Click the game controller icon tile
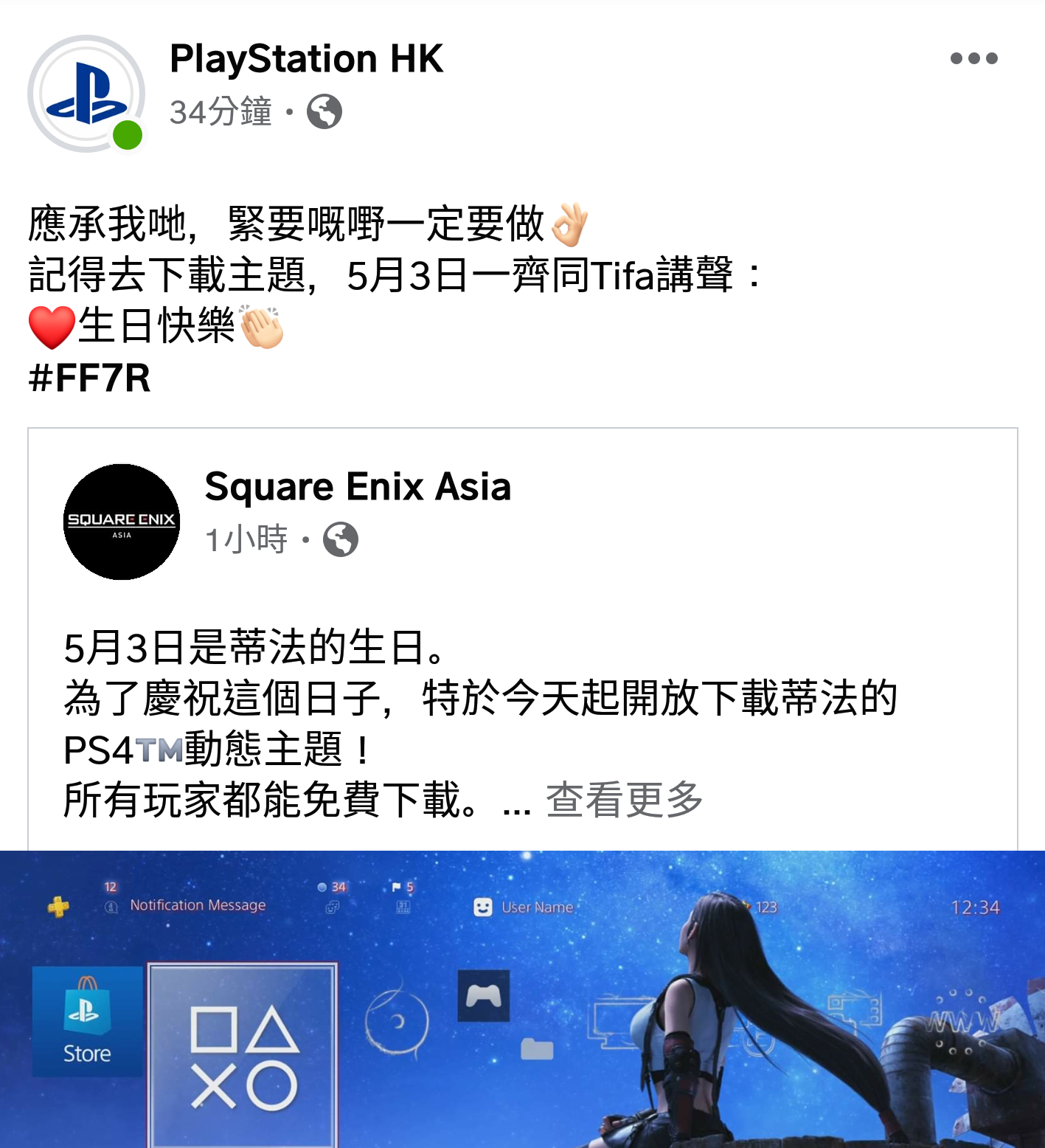The height and width of the screenshot is (1148, 1045). coord(484,996)
